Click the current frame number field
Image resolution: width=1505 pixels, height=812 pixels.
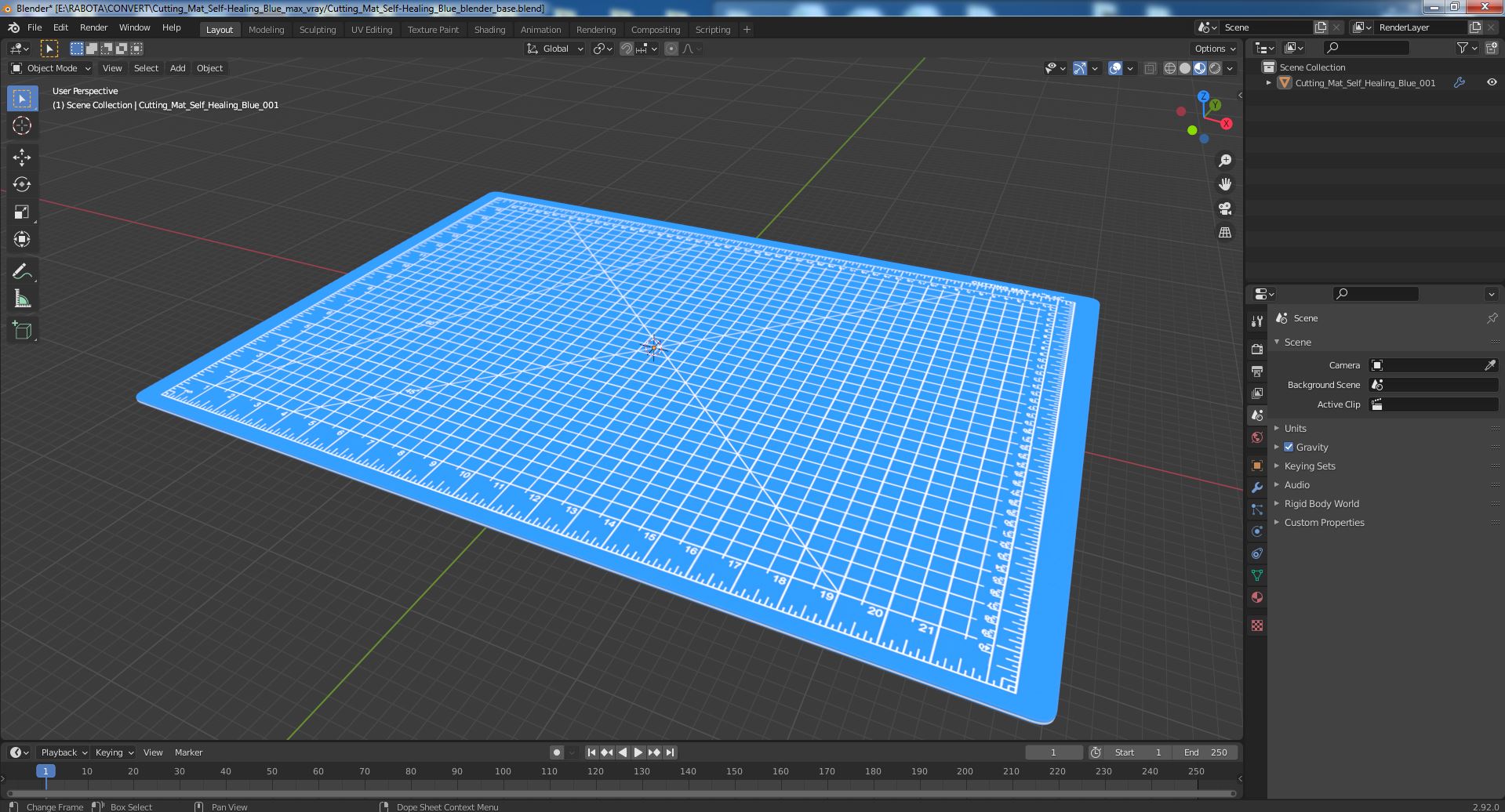1053,752
